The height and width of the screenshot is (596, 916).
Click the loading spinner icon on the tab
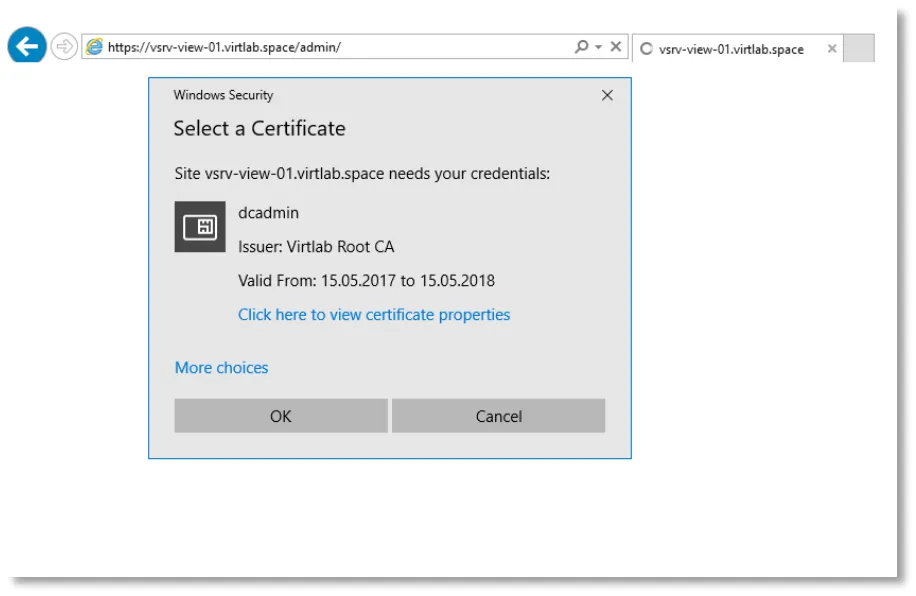tap(646, 49)
